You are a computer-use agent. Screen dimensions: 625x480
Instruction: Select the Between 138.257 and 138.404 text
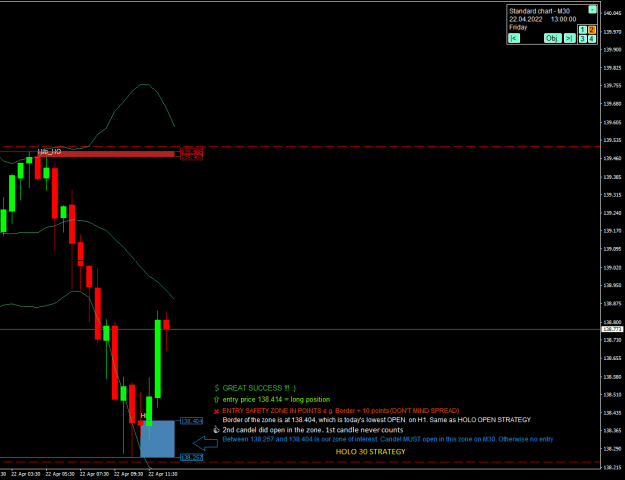(388, 439)
